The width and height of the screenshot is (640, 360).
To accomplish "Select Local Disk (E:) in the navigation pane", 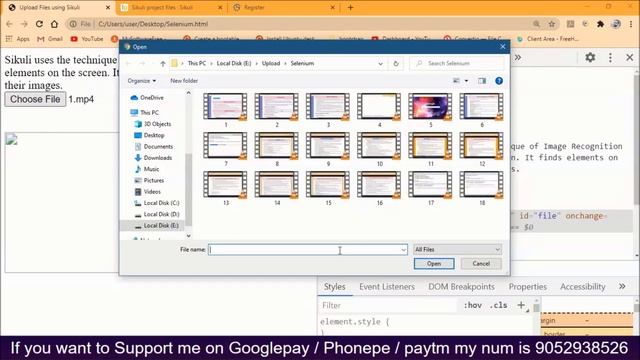I will (161, 225).
